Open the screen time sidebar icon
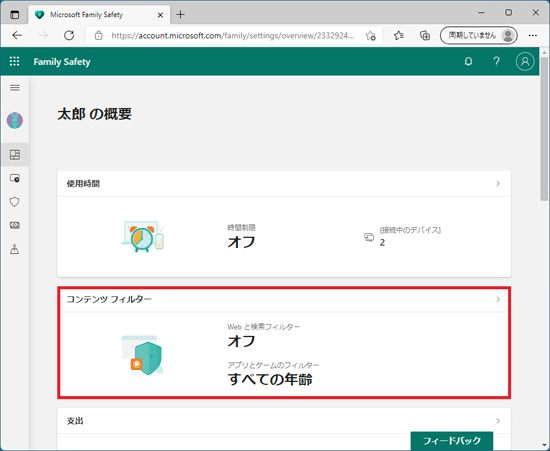The height and width of the screenshot is (451, 550). pyautogui.click(x=15, y=178)
